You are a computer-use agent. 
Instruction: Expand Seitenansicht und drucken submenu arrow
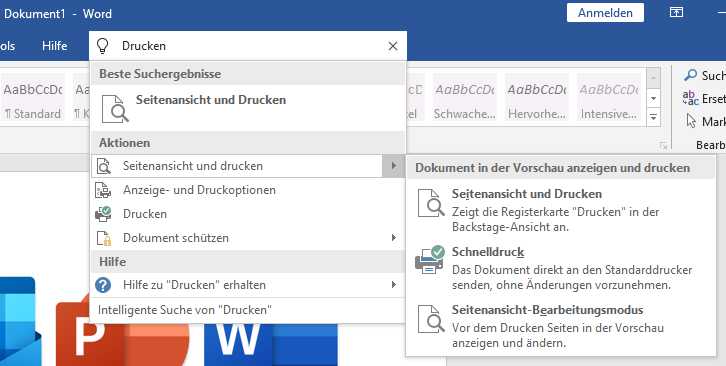pyautogui.click(x=394, y=166)
